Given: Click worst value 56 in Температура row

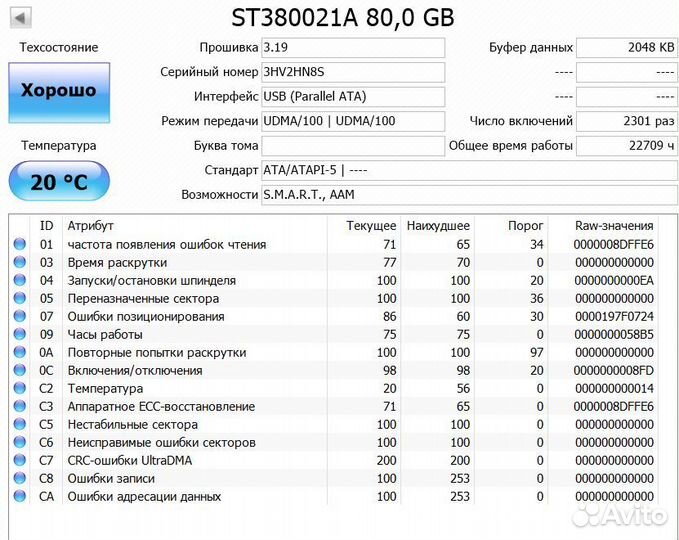Looking at the screenshot, I should [x=463, y=388].
